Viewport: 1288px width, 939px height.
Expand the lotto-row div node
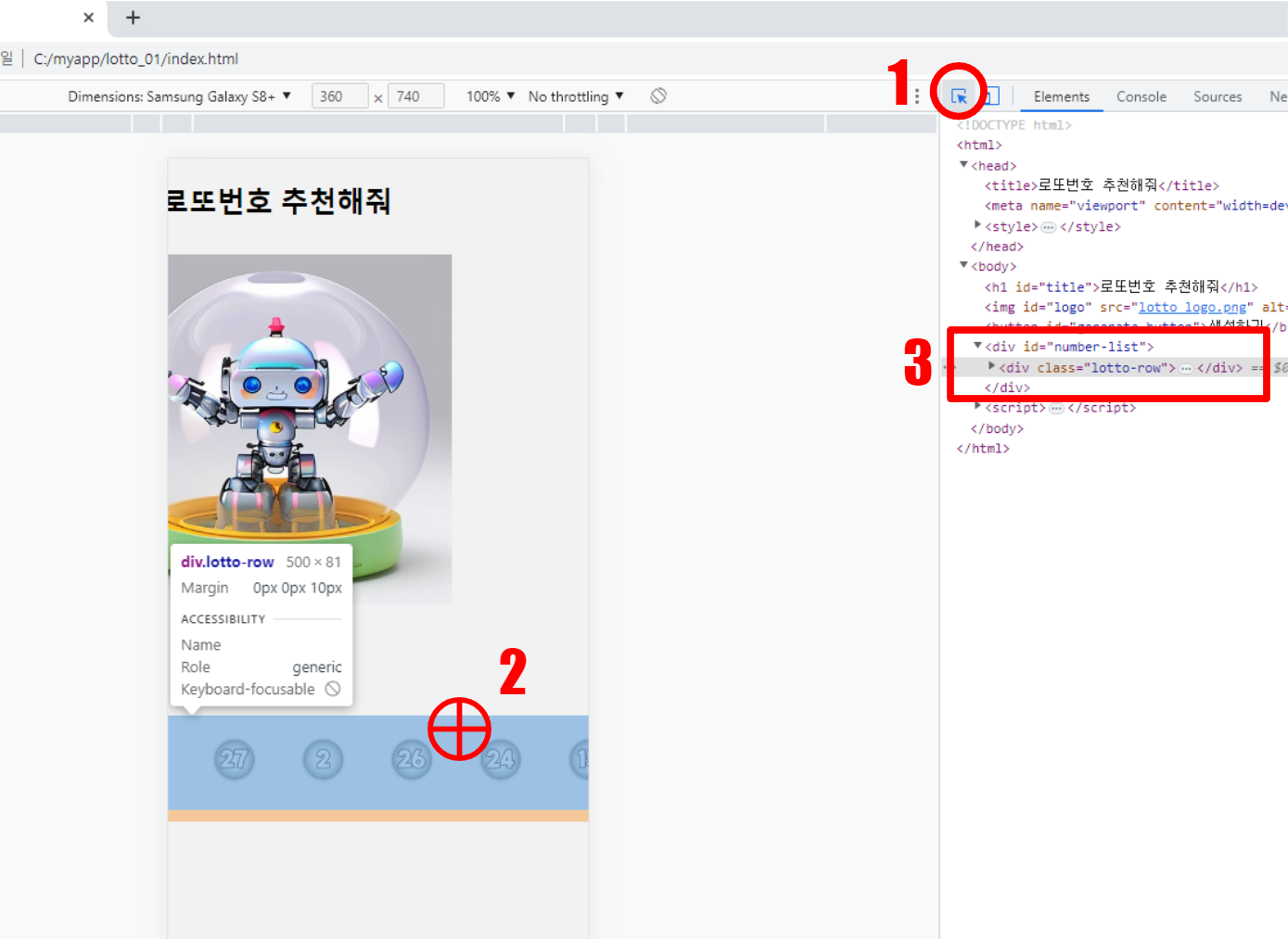pyautogui.click(x=991, y=367)
